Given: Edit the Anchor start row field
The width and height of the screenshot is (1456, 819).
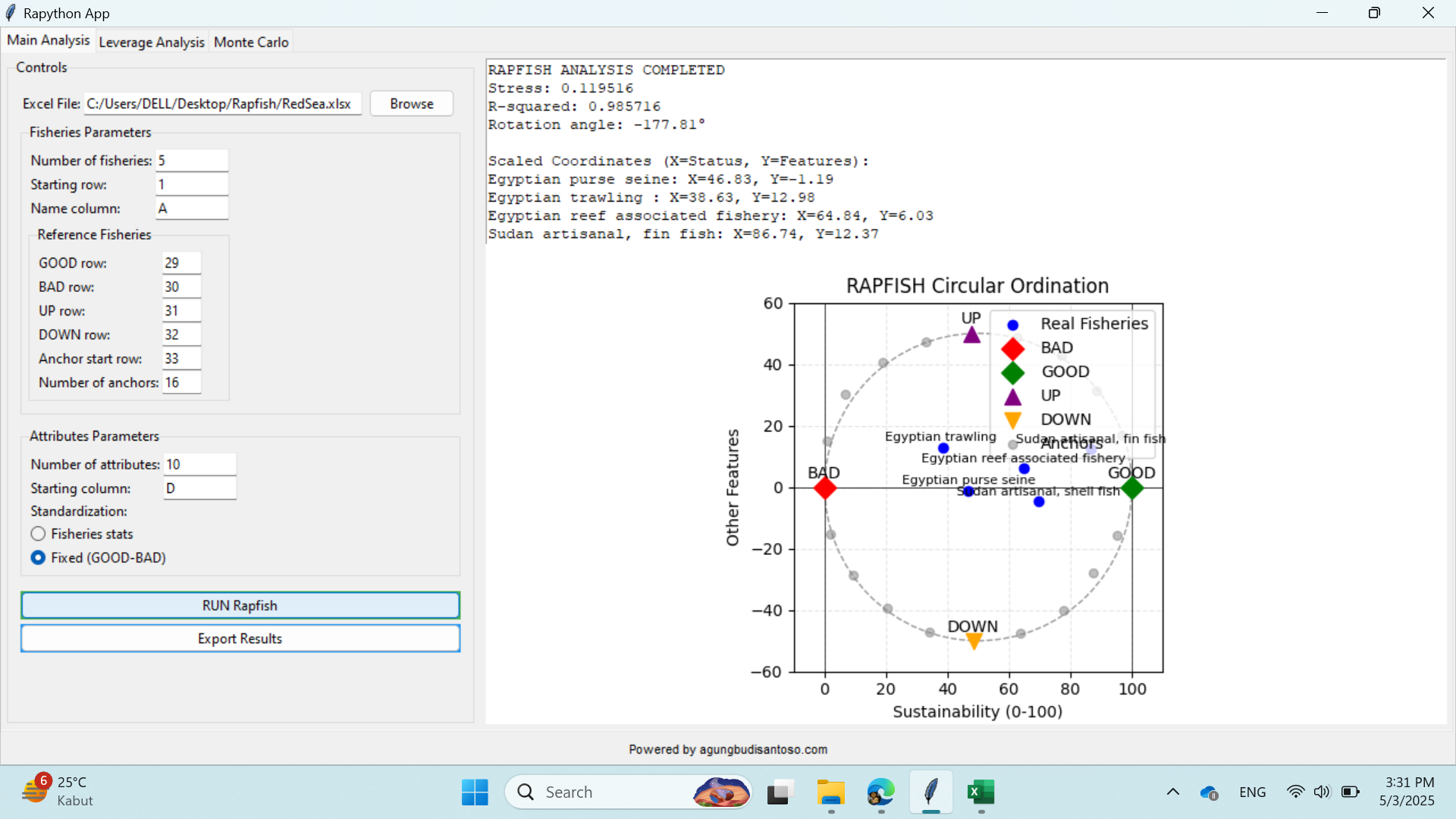Looking at the screenshot, I should pos(182,359).
